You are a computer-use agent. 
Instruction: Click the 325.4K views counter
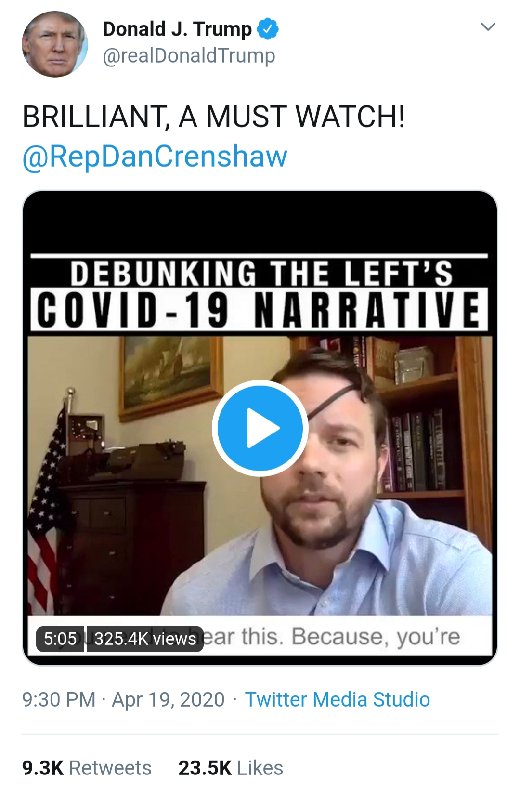[145, 639]
